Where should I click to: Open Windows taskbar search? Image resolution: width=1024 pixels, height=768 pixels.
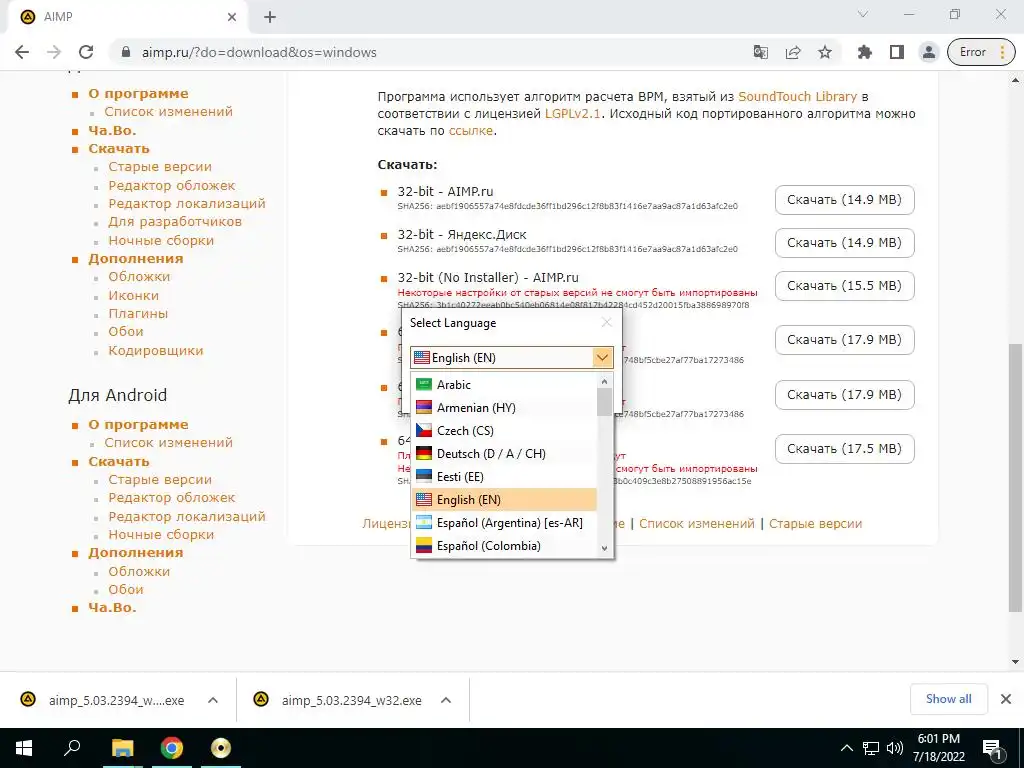coord(72,748)
